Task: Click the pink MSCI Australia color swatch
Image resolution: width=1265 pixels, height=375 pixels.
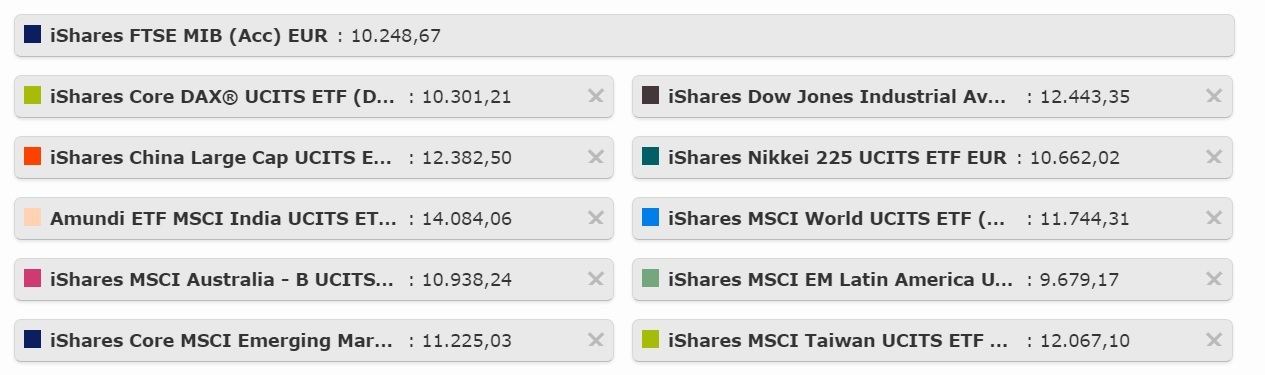Action: coord(32,278)
